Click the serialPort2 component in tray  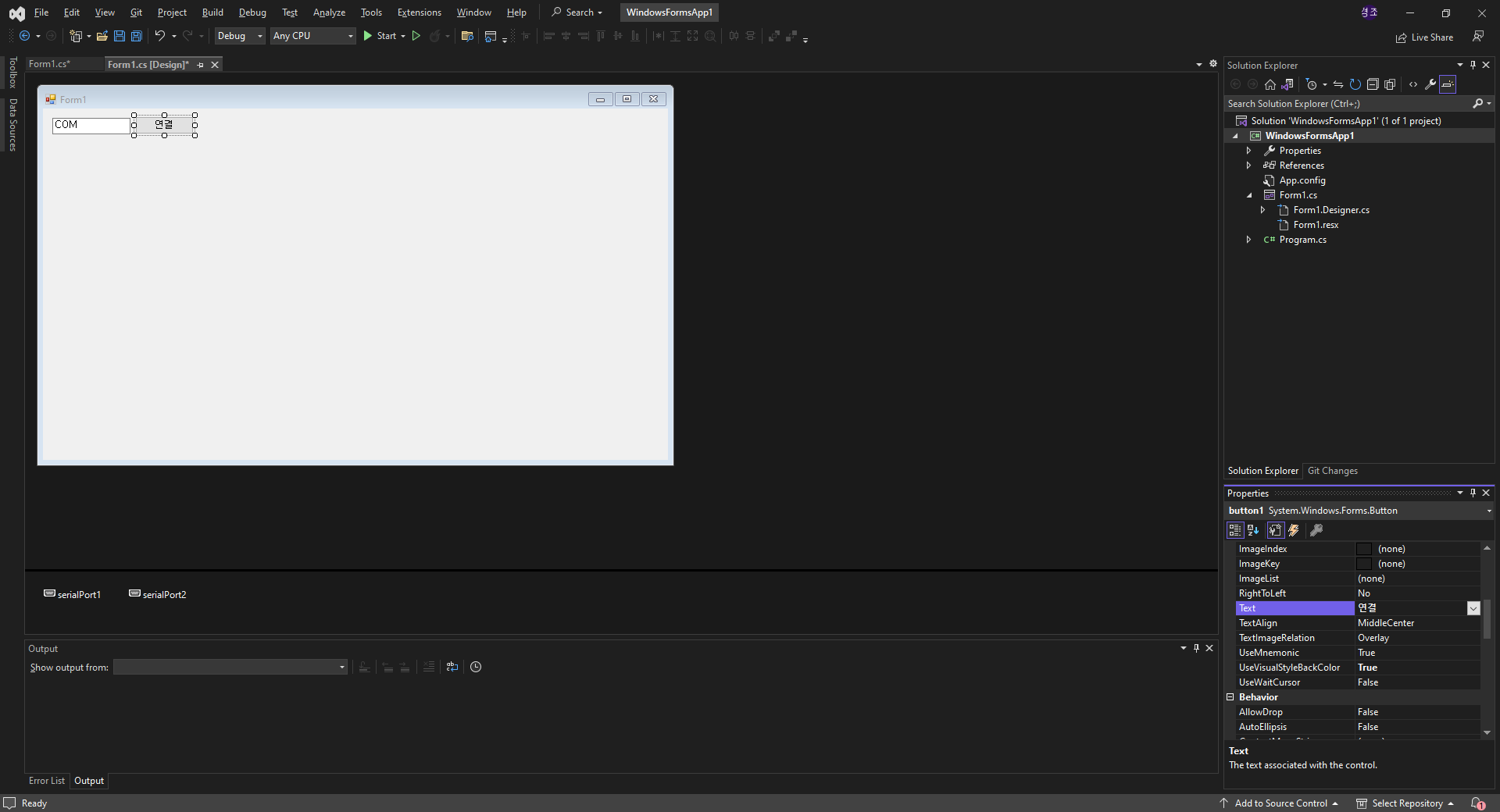pyautogui.click(x=157, y=594)
